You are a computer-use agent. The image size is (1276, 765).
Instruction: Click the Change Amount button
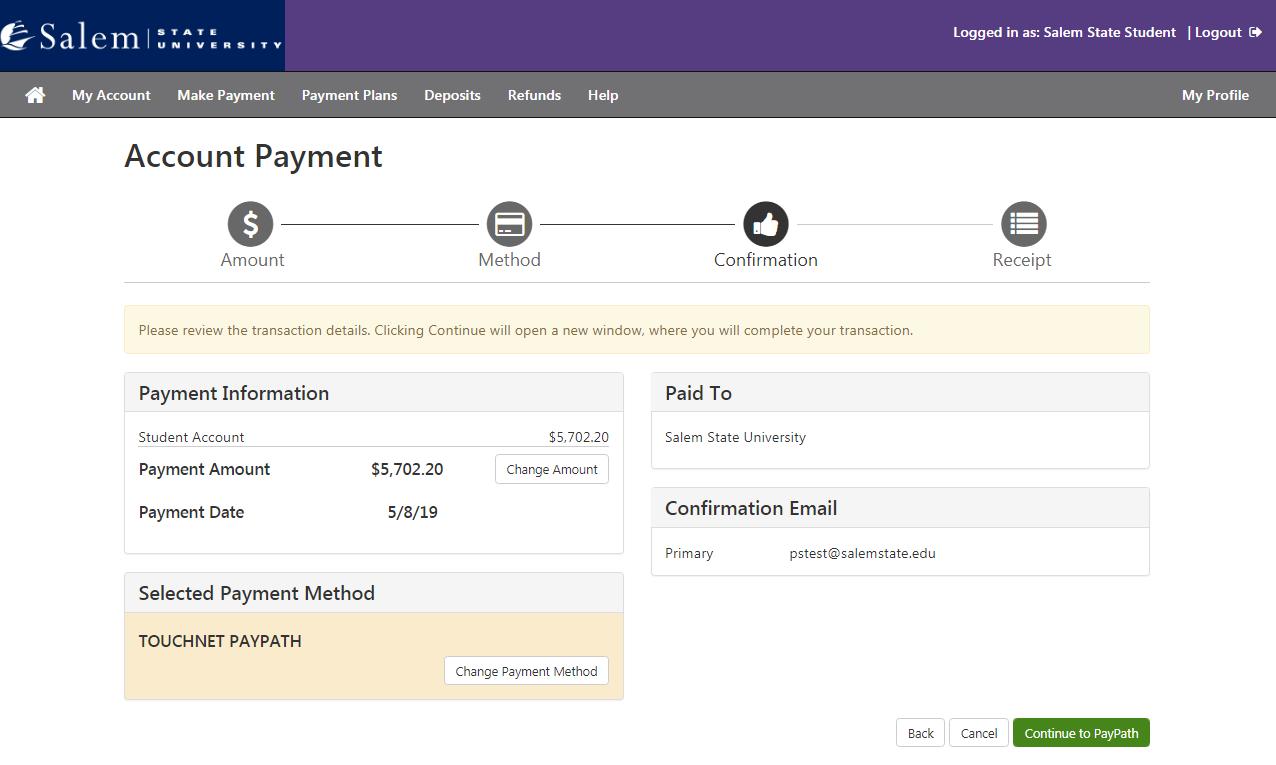(x=552, y=469)
